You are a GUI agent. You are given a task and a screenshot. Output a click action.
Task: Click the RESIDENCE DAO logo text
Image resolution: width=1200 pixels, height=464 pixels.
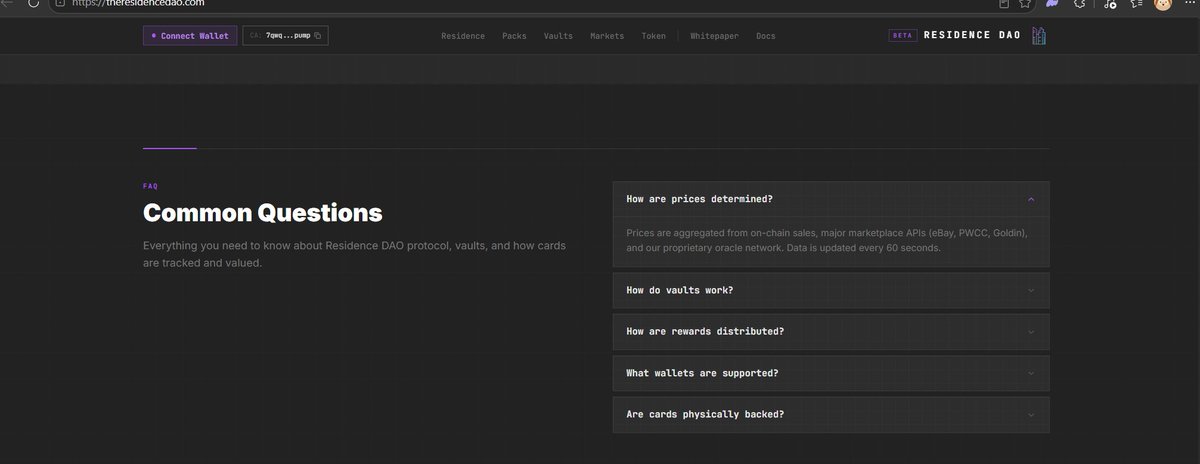[973, 36]
